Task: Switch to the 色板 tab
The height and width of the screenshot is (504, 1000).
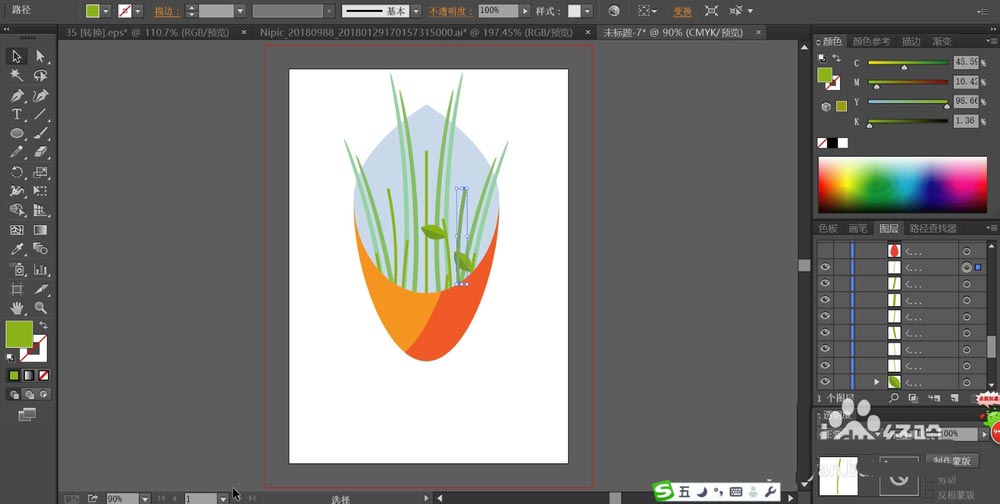Action: coord(828,228)
